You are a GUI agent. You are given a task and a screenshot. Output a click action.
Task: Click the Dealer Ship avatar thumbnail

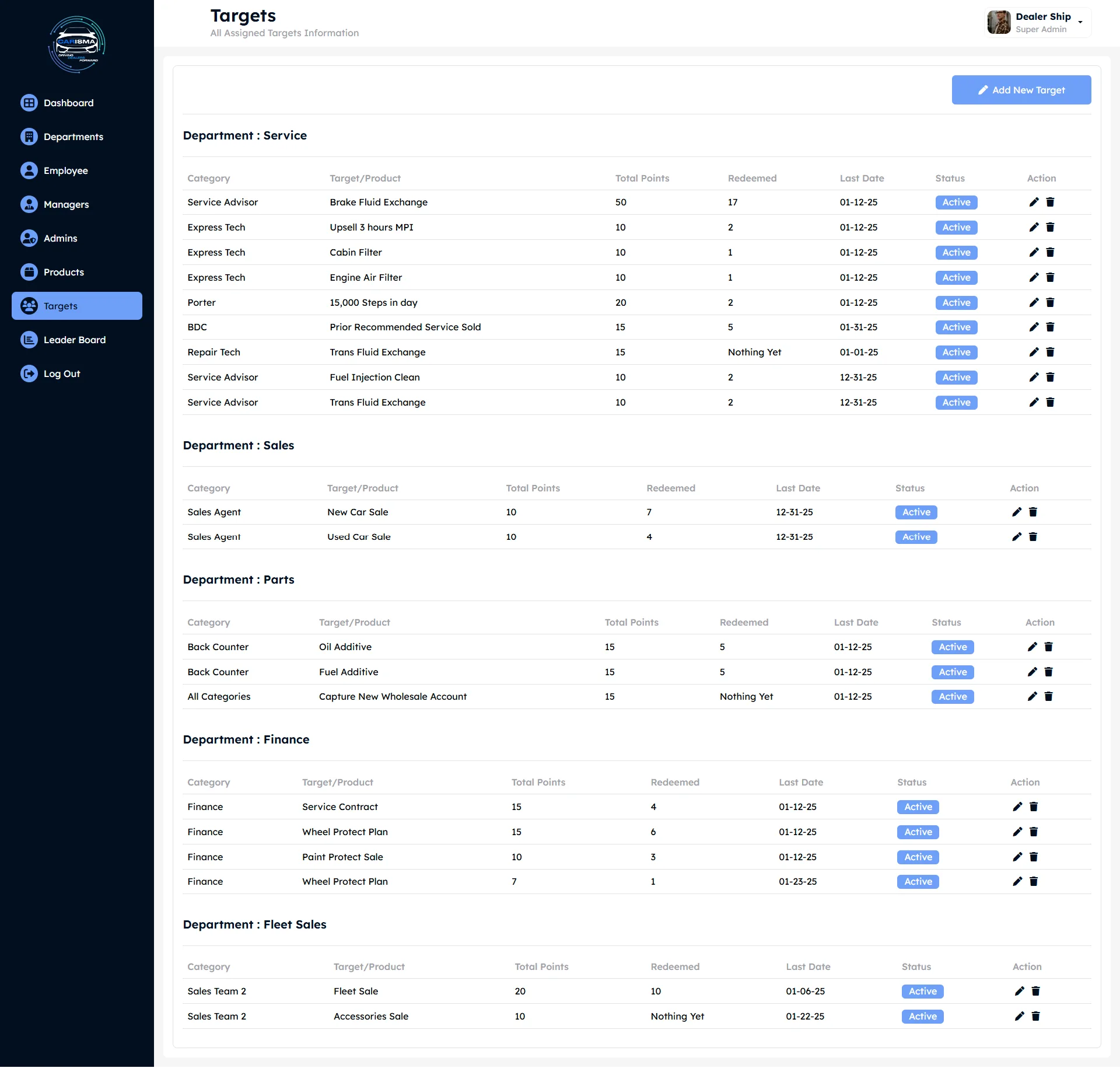point(999,22)
